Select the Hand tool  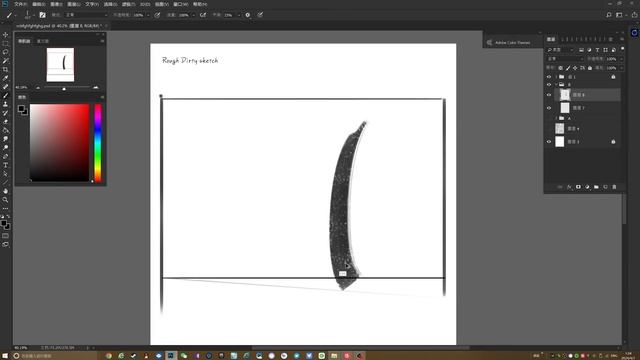5,191
